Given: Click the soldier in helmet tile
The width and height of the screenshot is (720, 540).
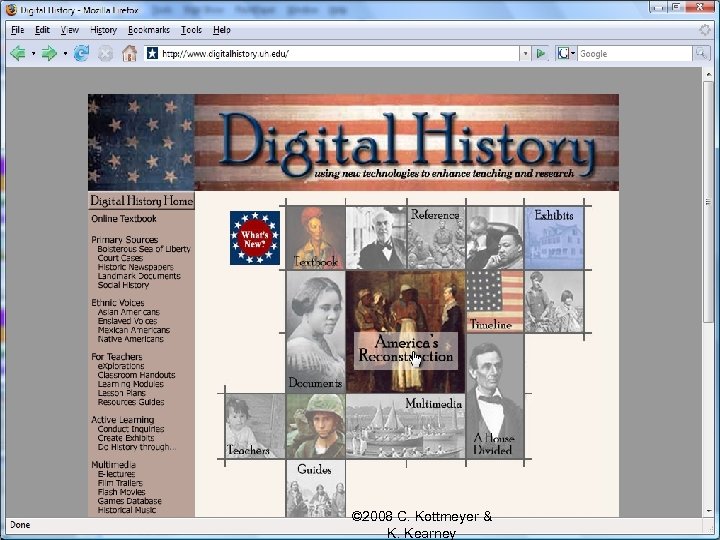Looking at the screenshot, I should (x=315, y=426).
